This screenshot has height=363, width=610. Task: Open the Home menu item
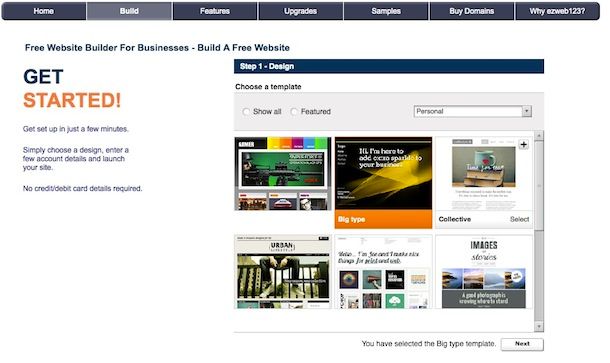44,11
